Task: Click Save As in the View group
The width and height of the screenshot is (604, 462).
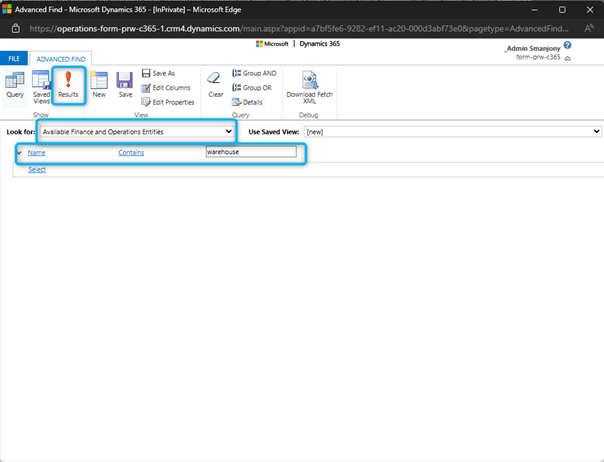Action: tap(158, 73)
